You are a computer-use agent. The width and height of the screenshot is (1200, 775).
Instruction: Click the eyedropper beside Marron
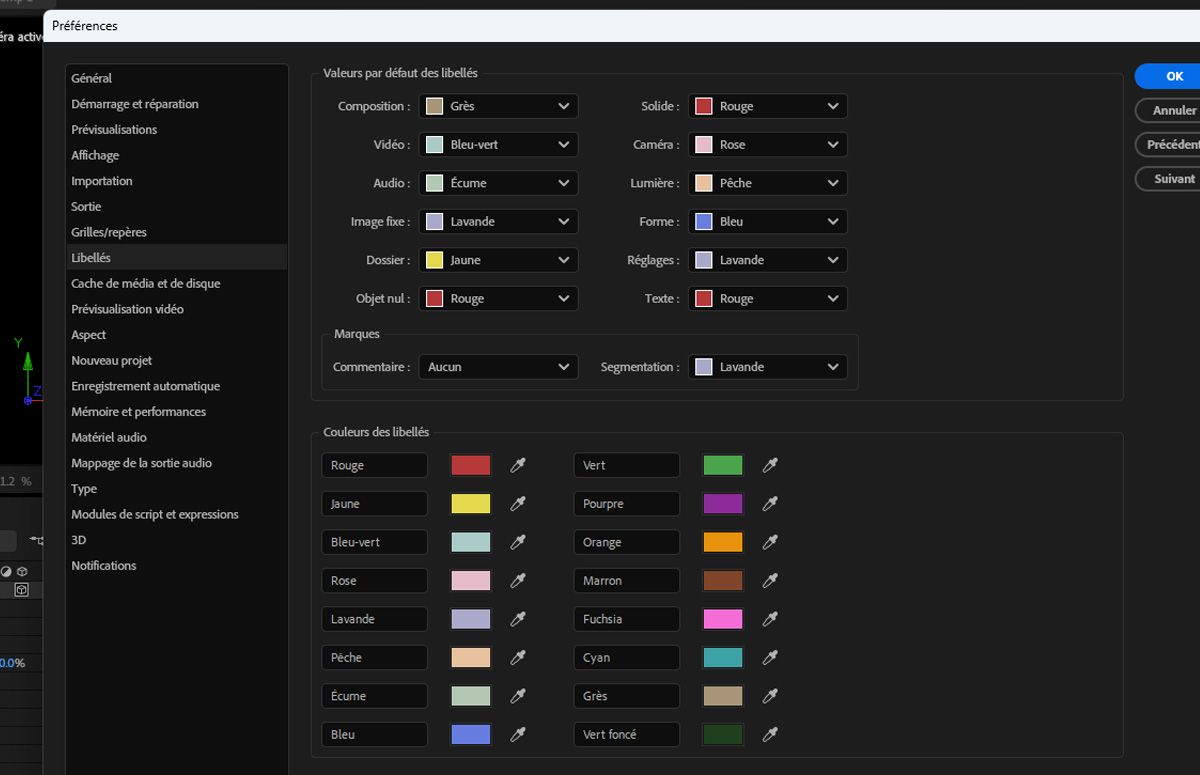click(x=770, y=580)
